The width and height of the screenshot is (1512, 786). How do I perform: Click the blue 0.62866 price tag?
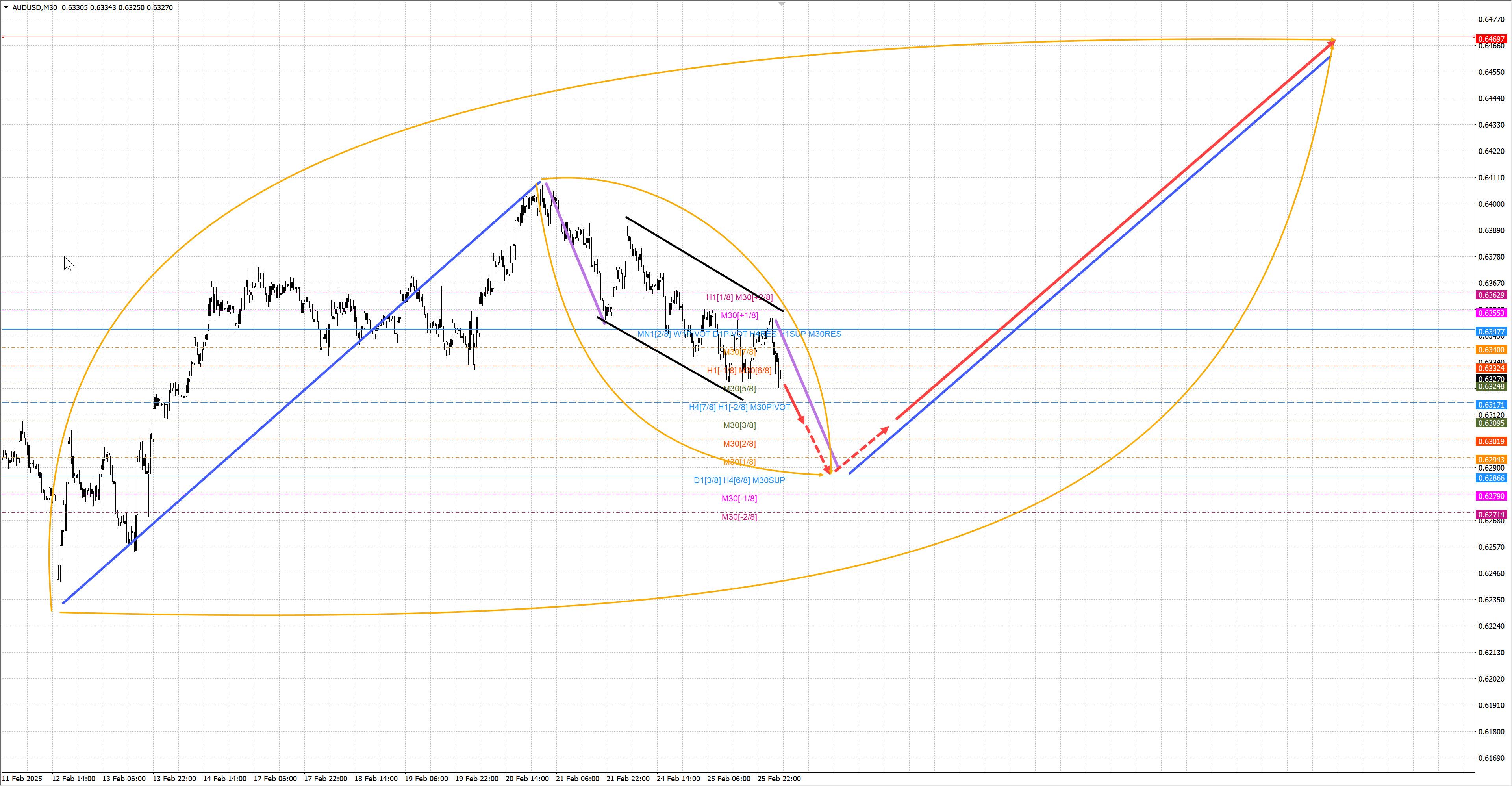(x=1491, y=478)
